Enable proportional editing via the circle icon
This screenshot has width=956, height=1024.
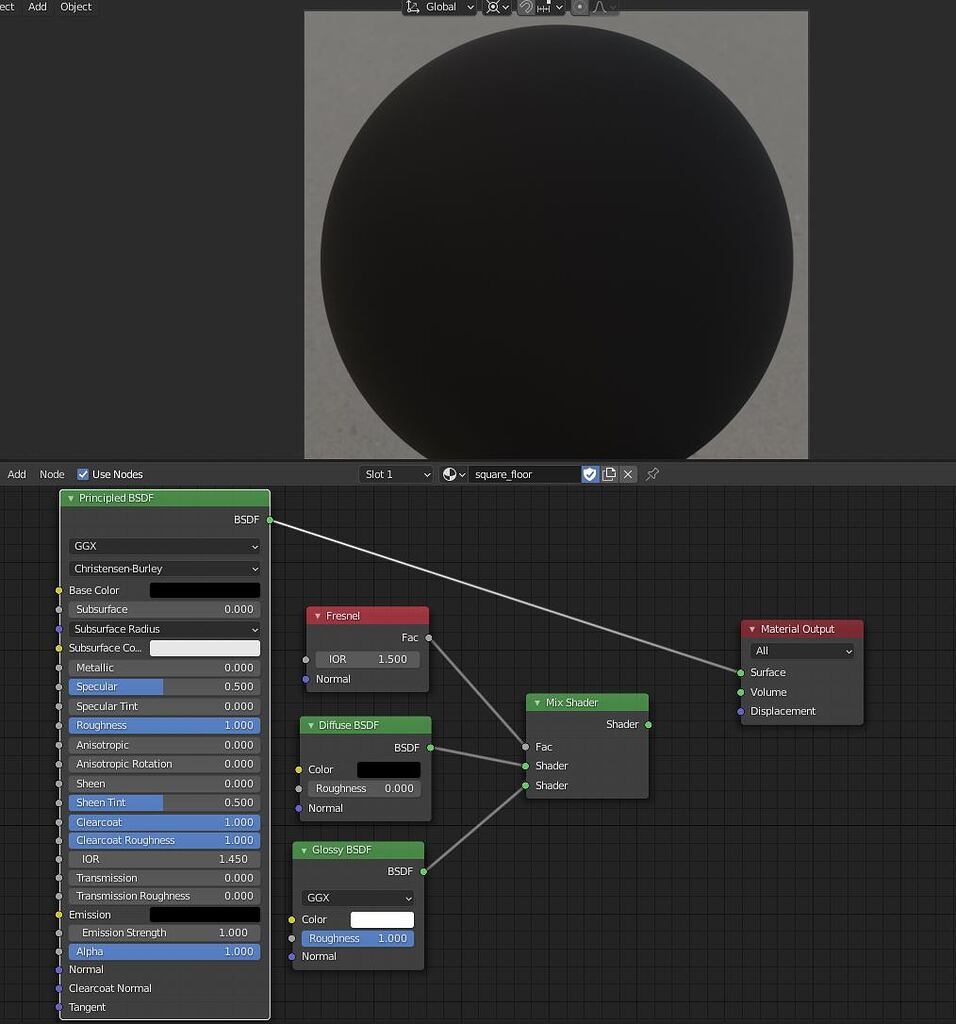point(580,8)
